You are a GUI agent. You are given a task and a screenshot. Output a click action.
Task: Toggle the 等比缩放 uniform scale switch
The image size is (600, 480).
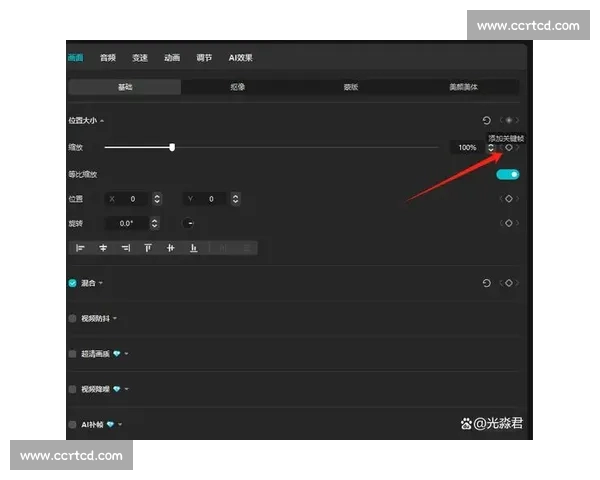[x=508, y=174]
